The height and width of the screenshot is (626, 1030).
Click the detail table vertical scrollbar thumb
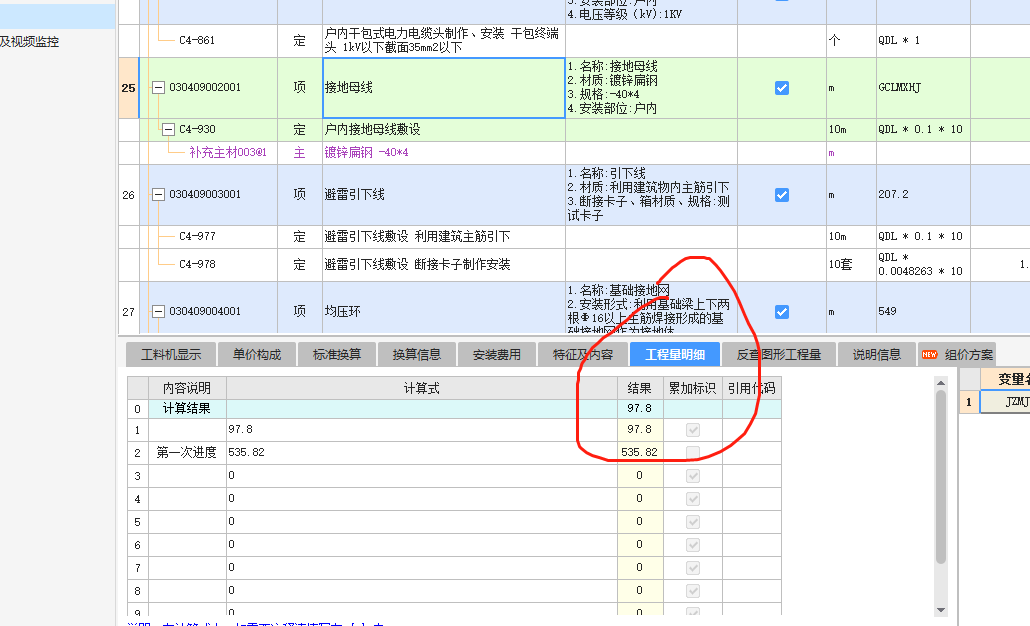point(941,477)
